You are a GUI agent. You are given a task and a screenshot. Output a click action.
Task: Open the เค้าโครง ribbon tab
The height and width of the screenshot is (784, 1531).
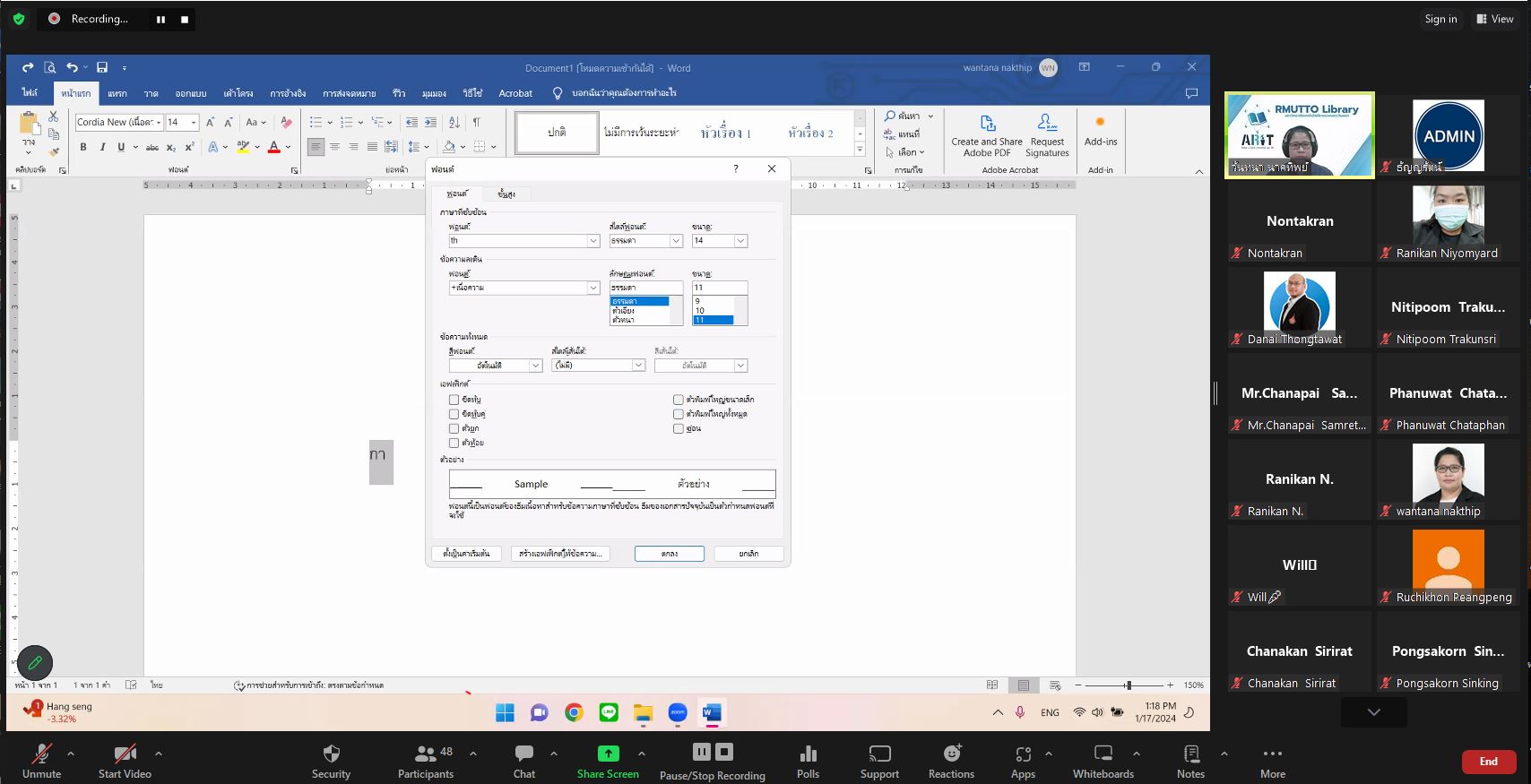click(x=238, y=93)
